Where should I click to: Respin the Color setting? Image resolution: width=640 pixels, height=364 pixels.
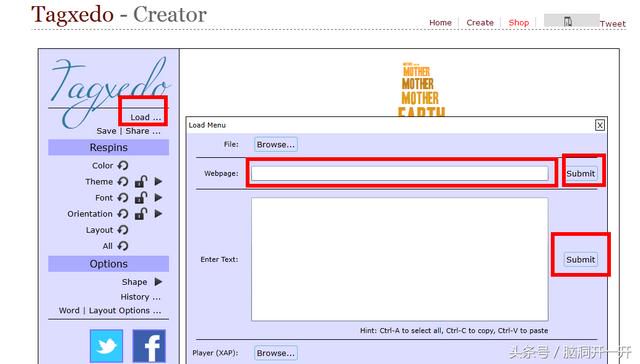click(123, 165)
